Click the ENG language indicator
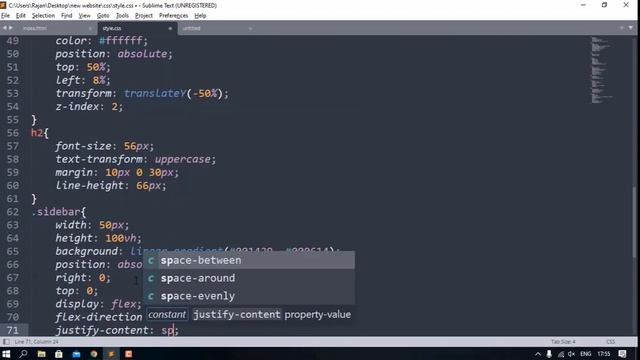 (586, 354)
